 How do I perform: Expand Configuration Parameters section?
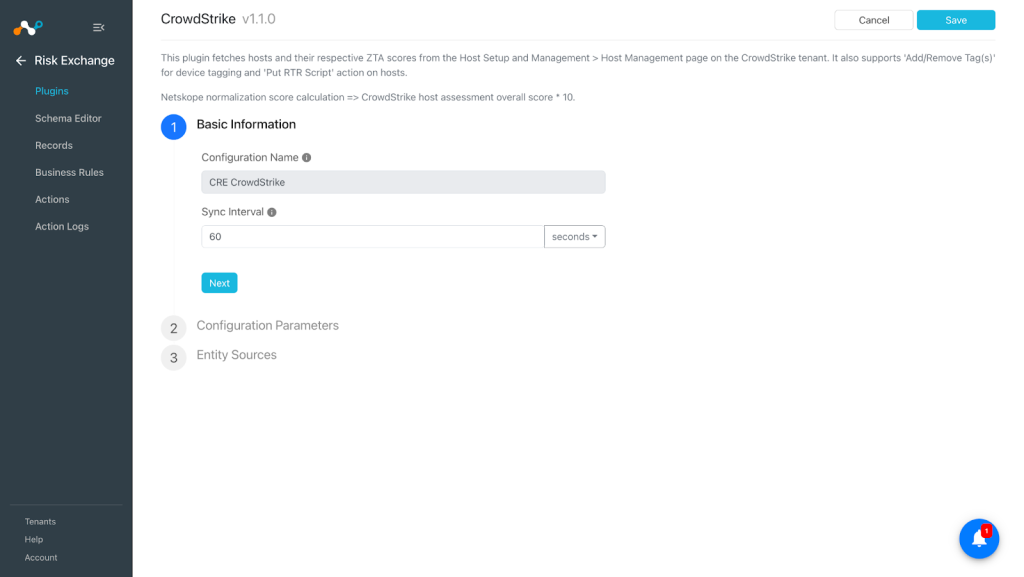coord(268,325)
